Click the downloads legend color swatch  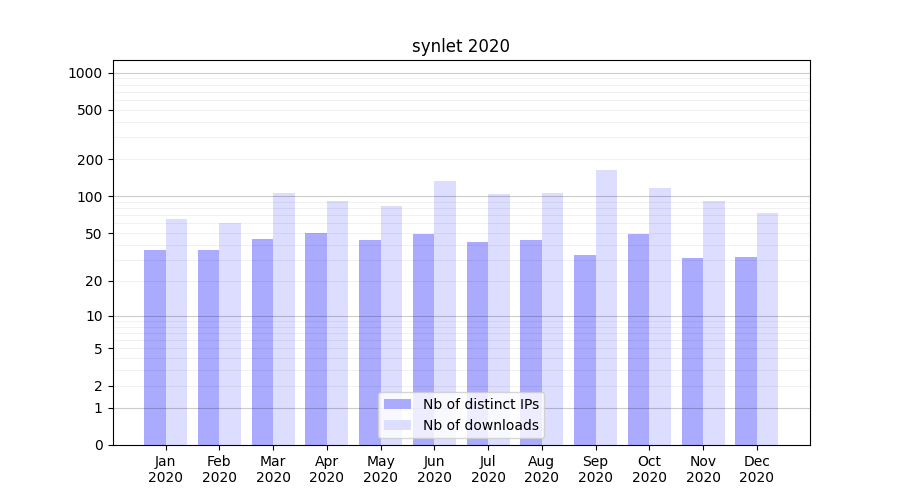pos(397,425)
